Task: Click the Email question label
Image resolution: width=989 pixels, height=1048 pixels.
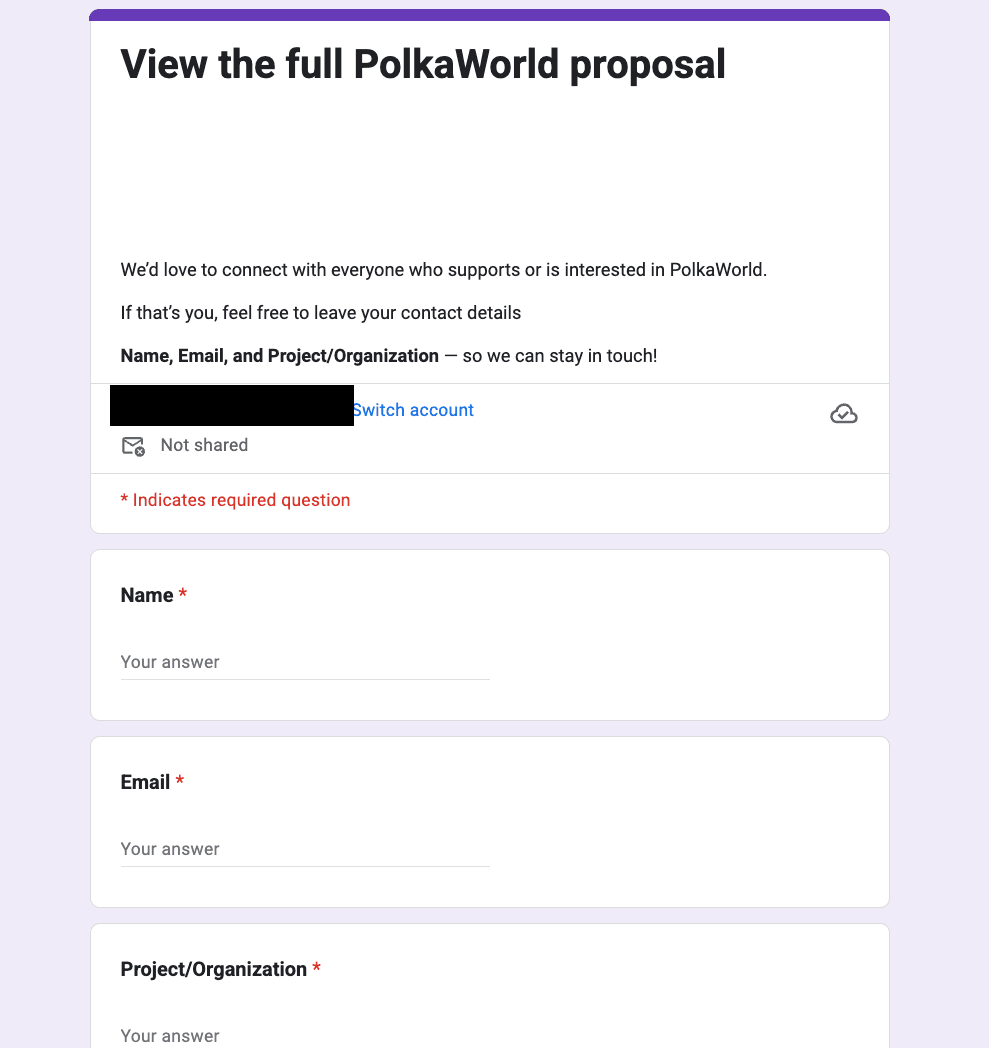Action: tap(145, 782)
